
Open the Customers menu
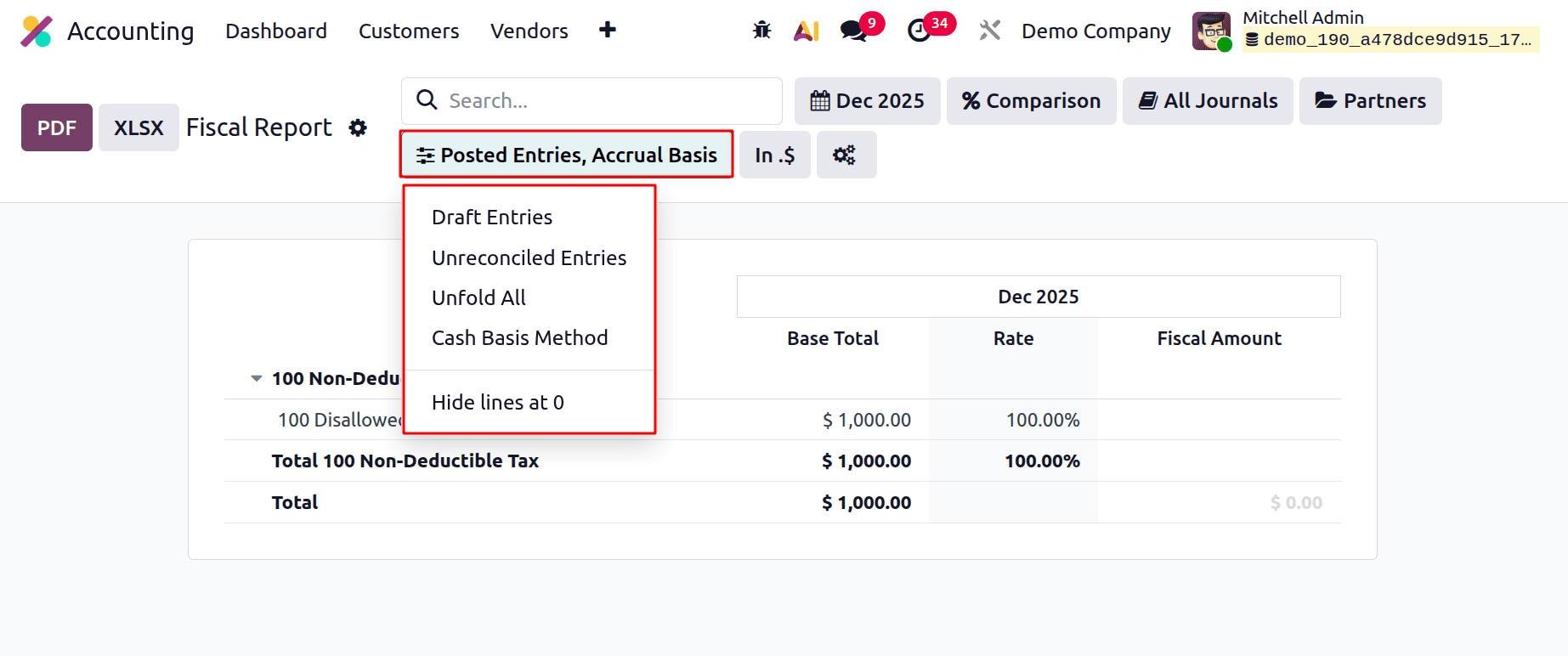(409, 31)
